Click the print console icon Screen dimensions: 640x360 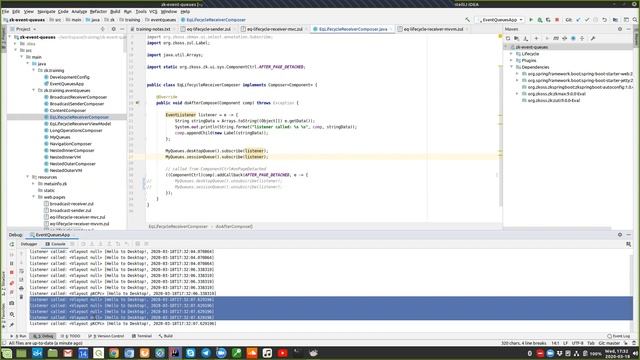[x=22, y=288]
